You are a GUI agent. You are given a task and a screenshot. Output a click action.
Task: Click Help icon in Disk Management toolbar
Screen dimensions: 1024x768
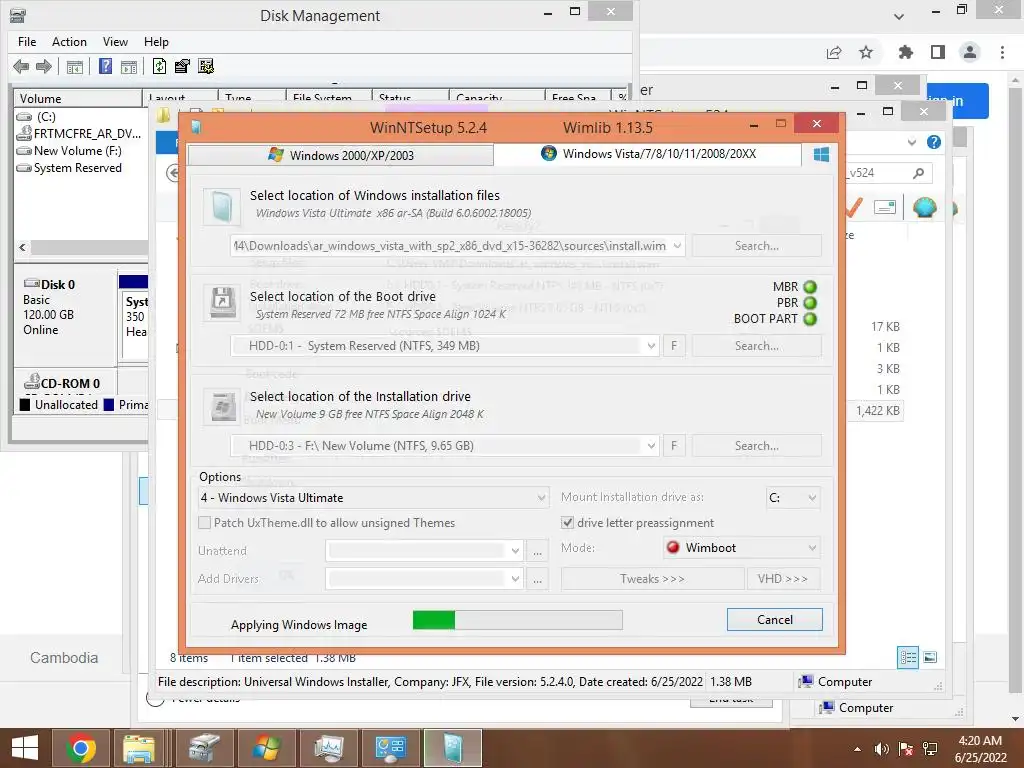[105, 66]
